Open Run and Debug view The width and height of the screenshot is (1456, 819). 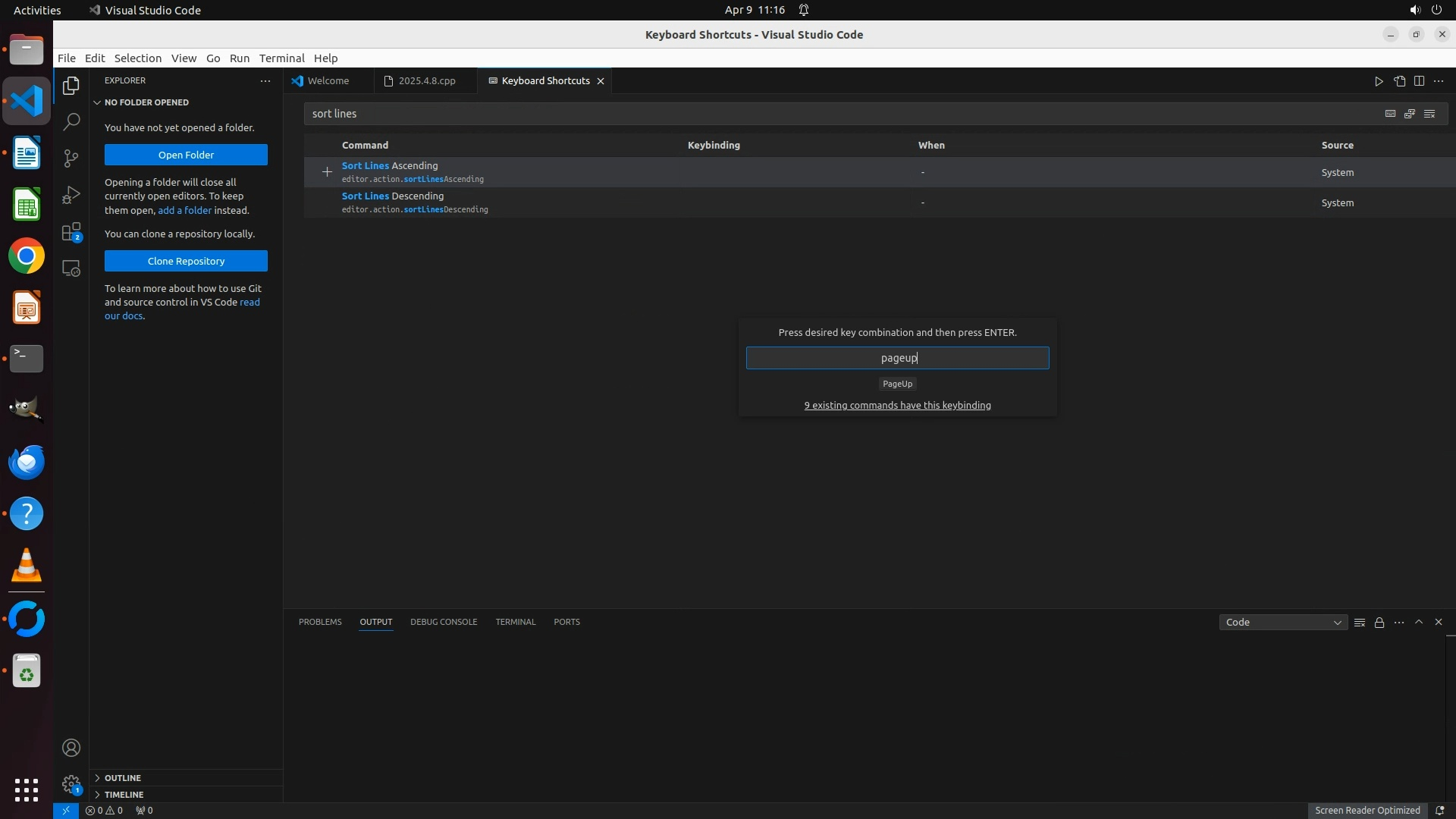pyautogui.click(x=71, y=195)
